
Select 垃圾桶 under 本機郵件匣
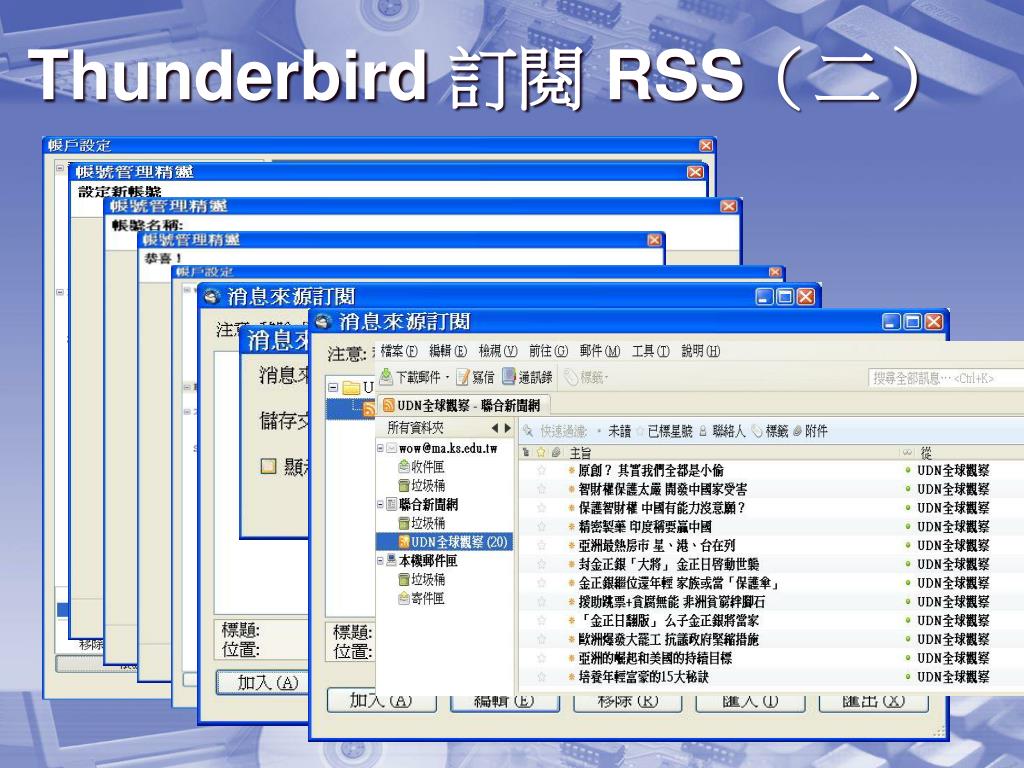coord(421,579)
